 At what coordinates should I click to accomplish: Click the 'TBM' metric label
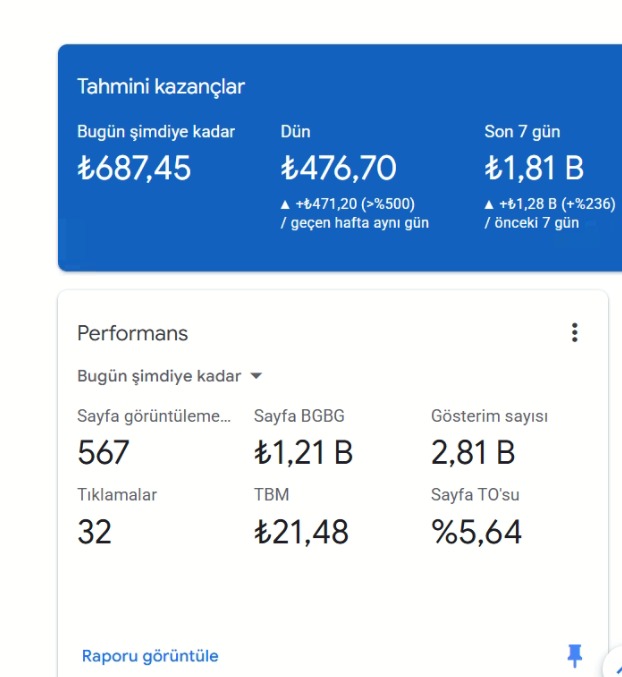click(x=272, y=495)
